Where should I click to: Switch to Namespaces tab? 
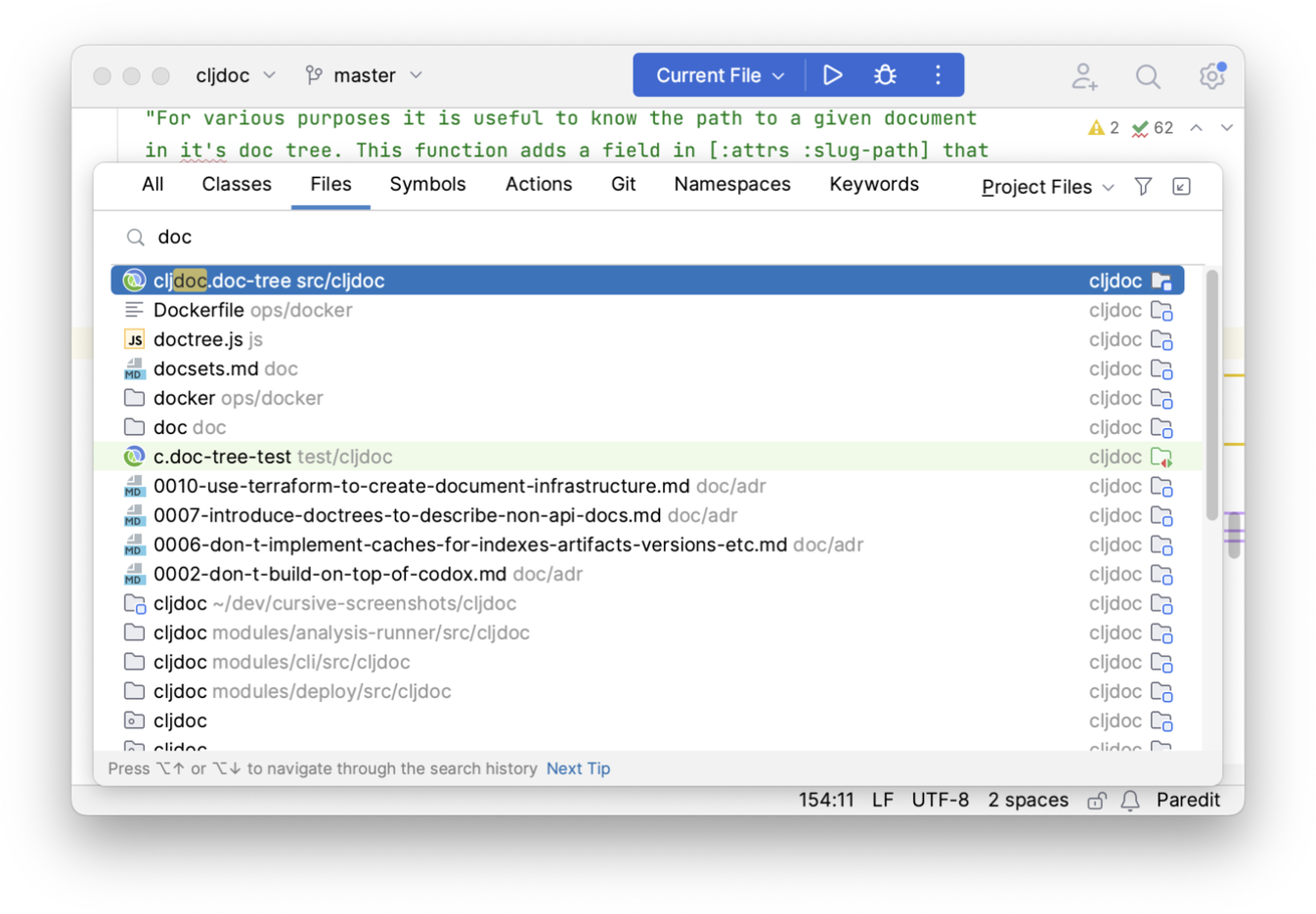click(732, 185)
